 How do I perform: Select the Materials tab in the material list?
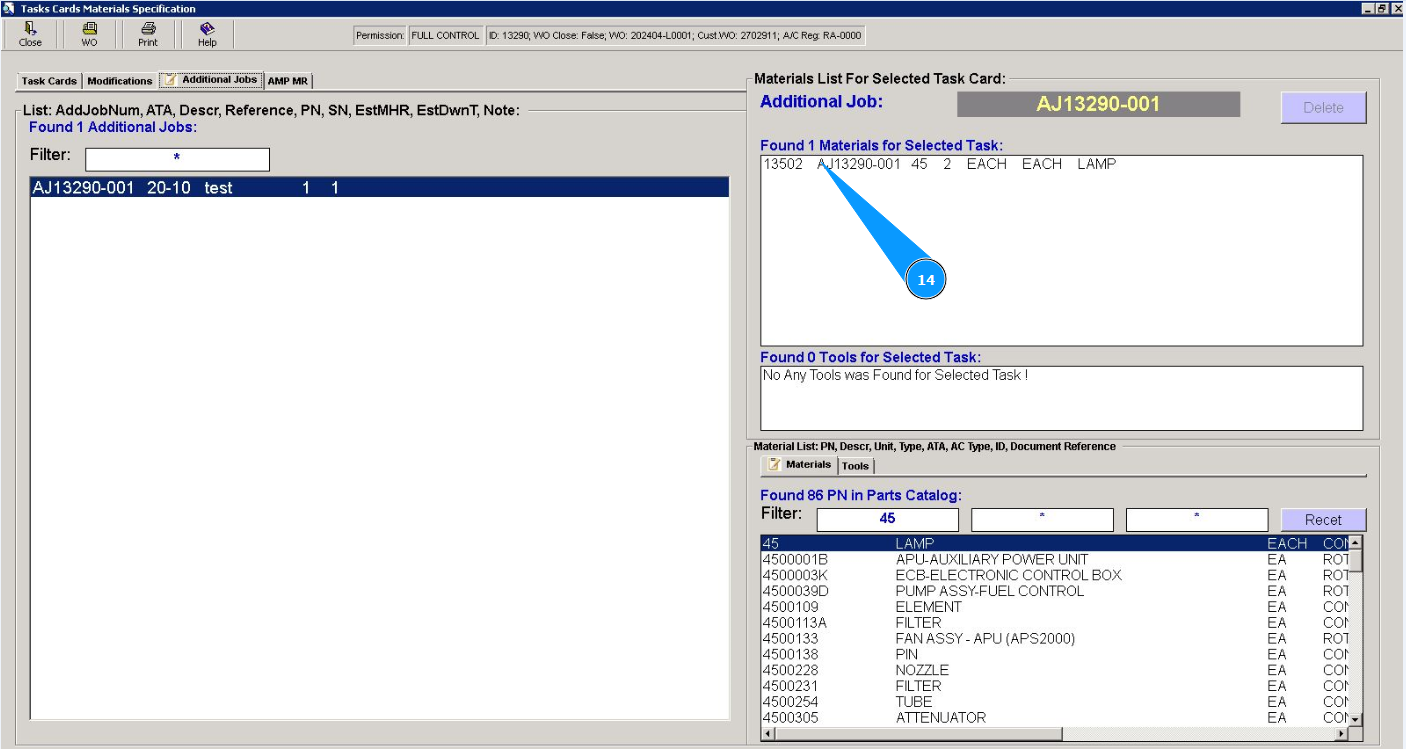tap(799, 465)
